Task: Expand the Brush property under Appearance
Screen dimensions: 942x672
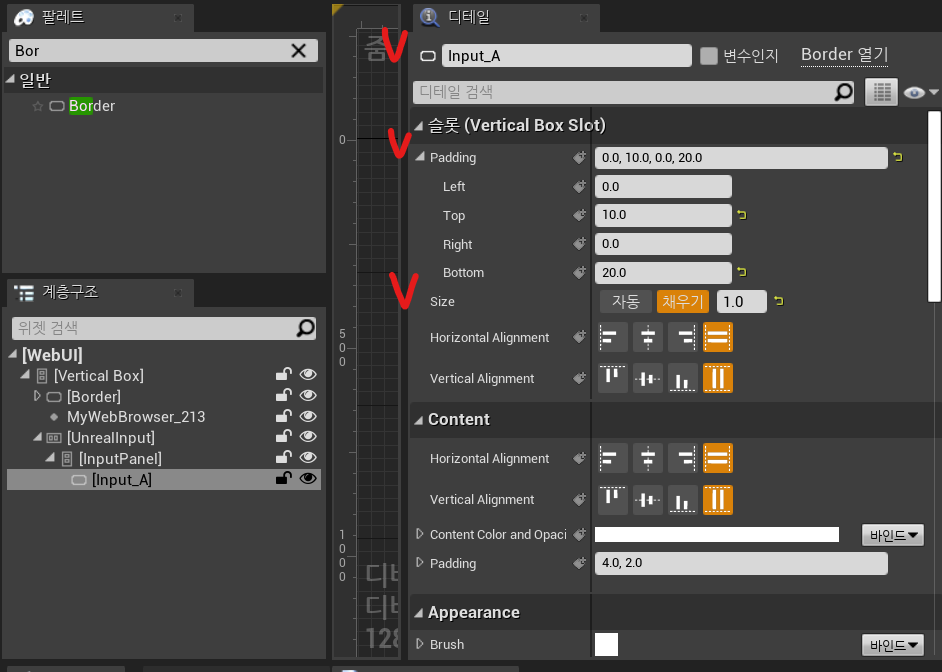Action: coord(419,644)
